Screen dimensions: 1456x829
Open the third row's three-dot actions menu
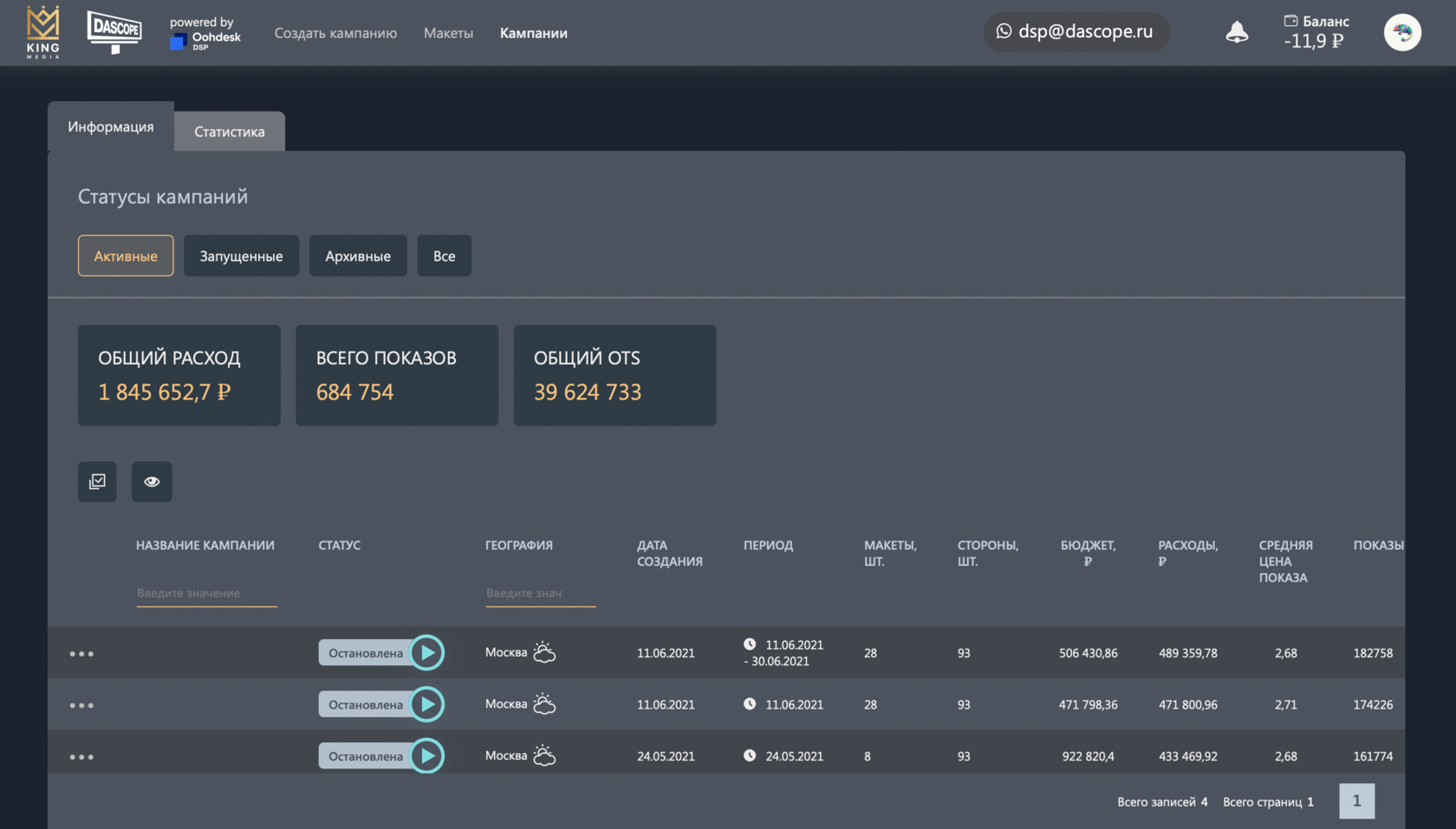pyautogui.click(x=81, y=756)
